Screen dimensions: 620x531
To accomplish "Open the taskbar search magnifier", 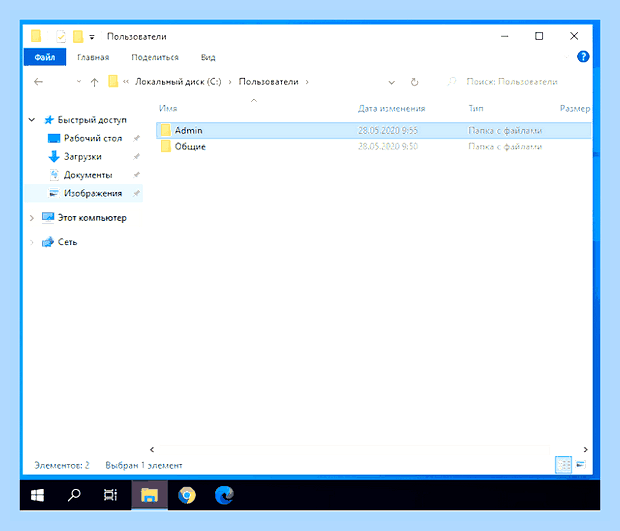I will click(x=74, y=495).
